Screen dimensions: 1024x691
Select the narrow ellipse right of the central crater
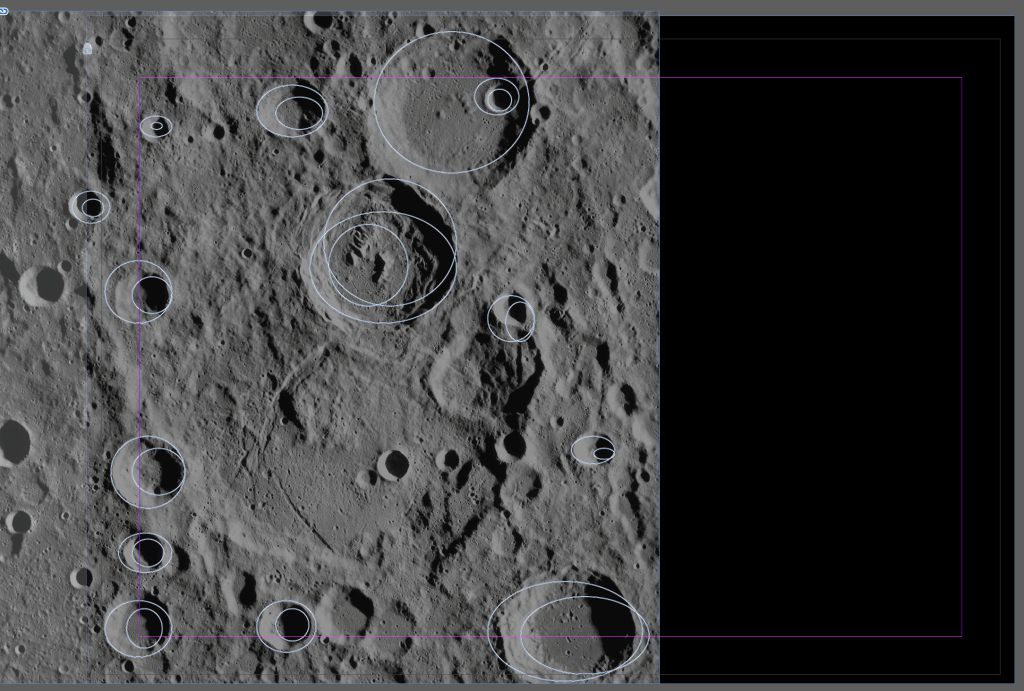coord(511,318)
